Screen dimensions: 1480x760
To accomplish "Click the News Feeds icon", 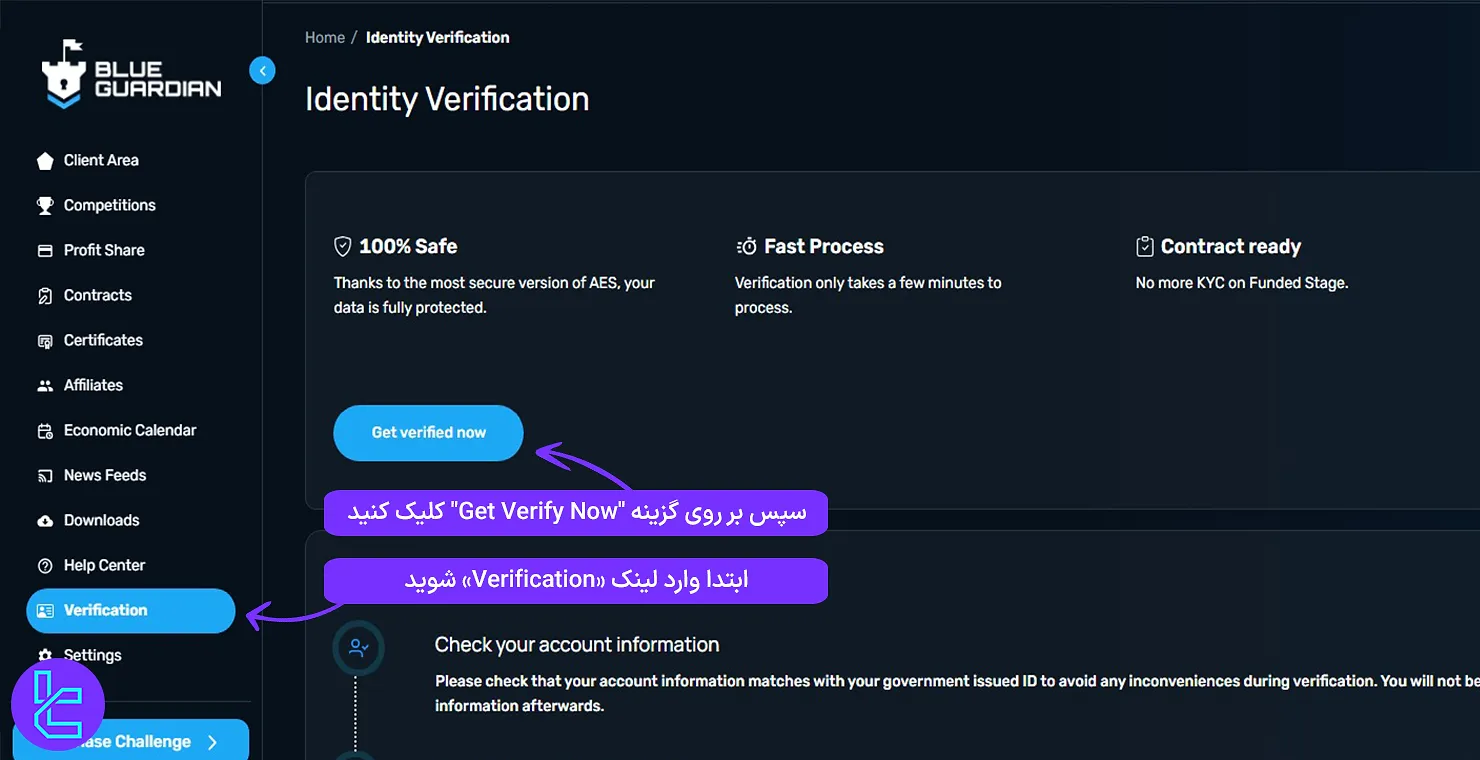I will 45,475.
